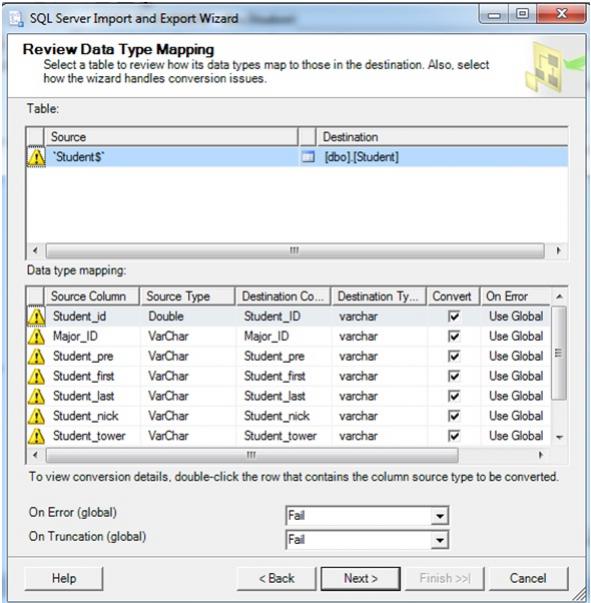Screen dimensions: 591x603
Task: Click Table list horizontal scrollbar thumb
Action: pyautogui.click(x=295, y=251)
